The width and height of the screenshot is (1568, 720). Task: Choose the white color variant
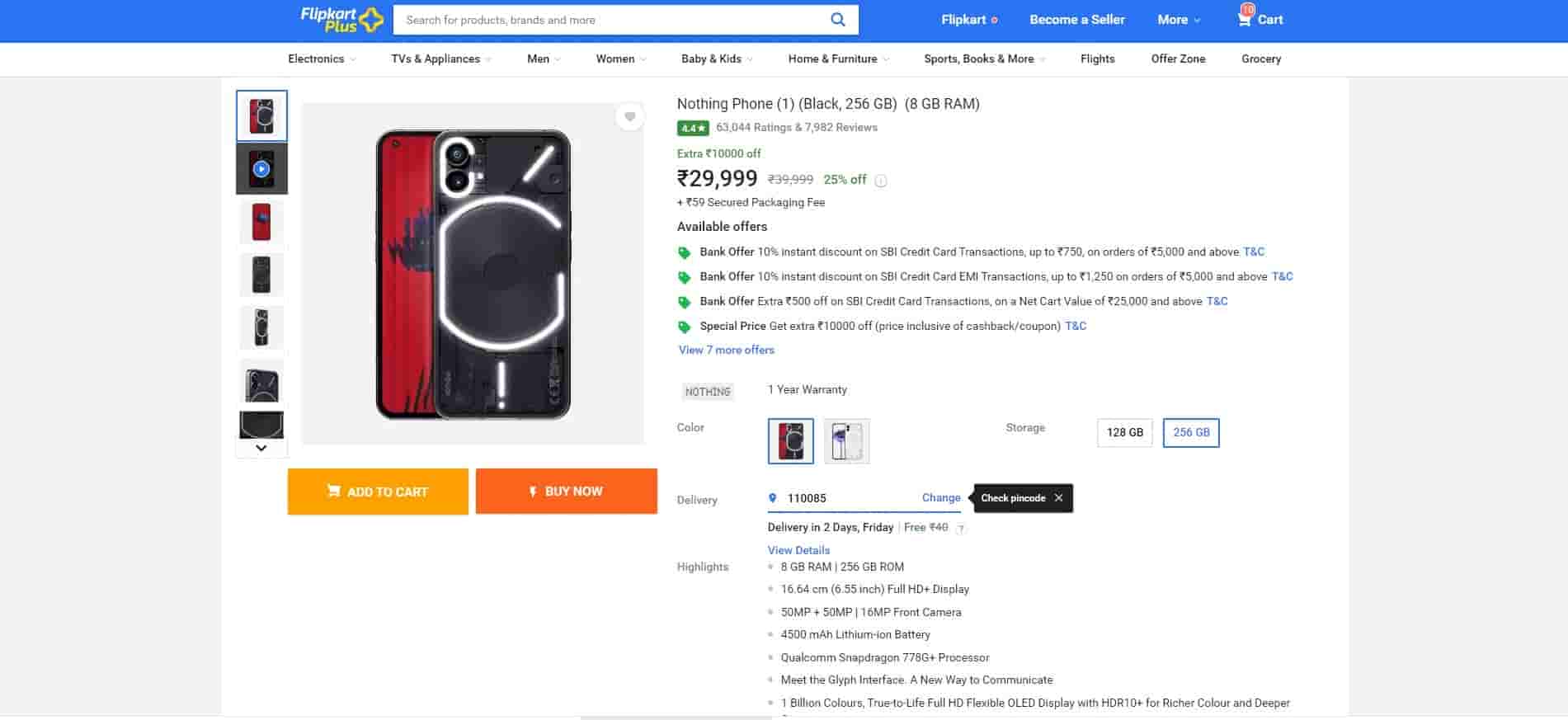click(846, 440)
